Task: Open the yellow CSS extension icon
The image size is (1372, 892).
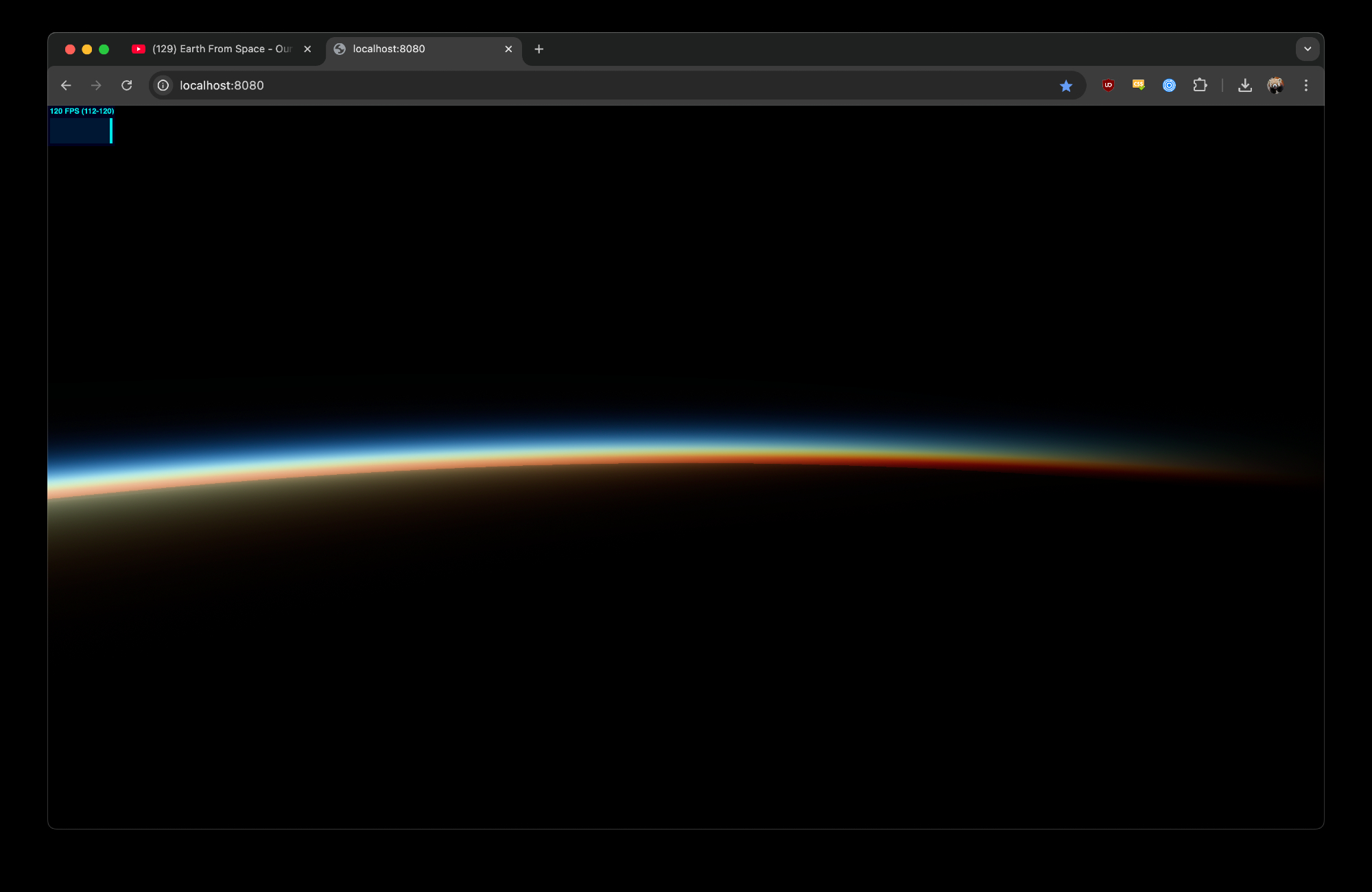Action: click(1139, 85)
